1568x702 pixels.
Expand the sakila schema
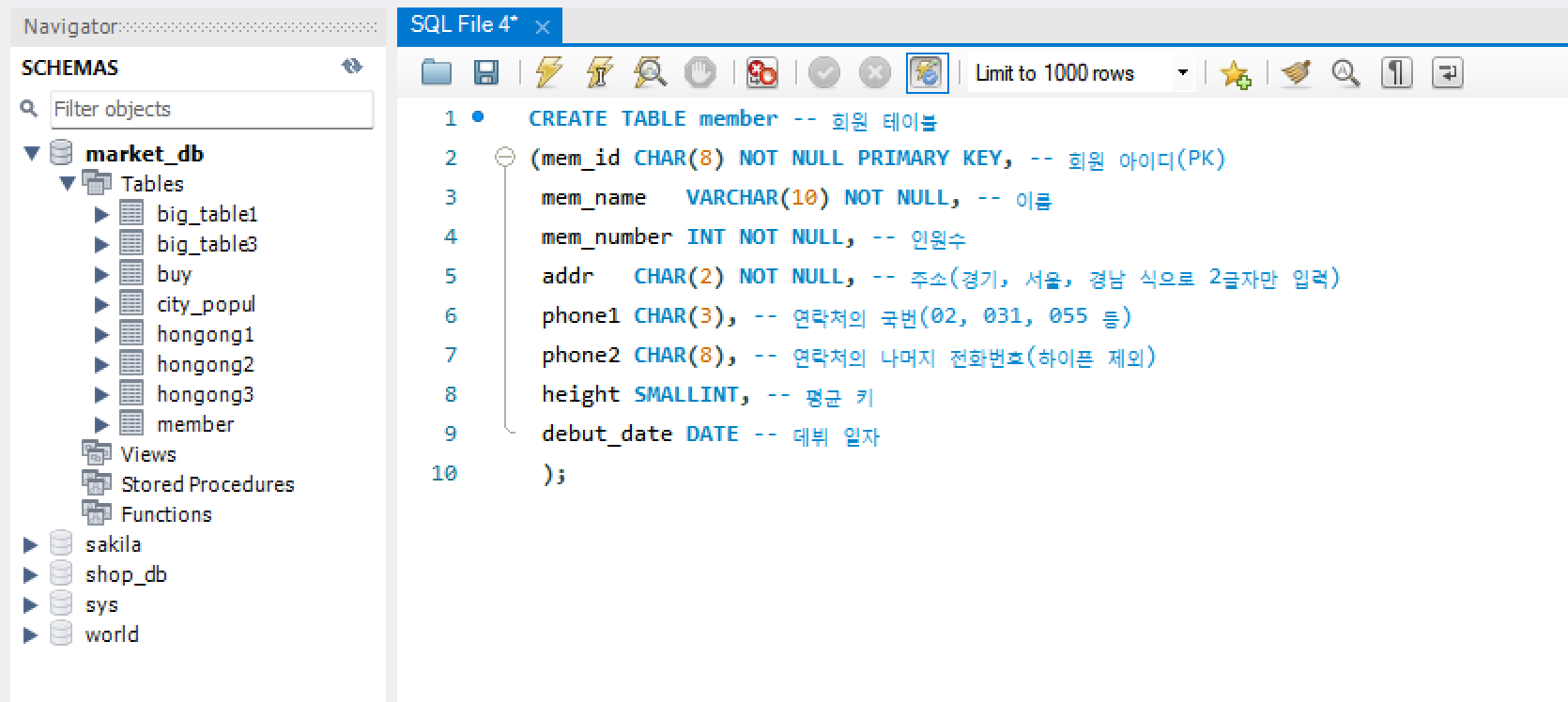click(30, 544)
